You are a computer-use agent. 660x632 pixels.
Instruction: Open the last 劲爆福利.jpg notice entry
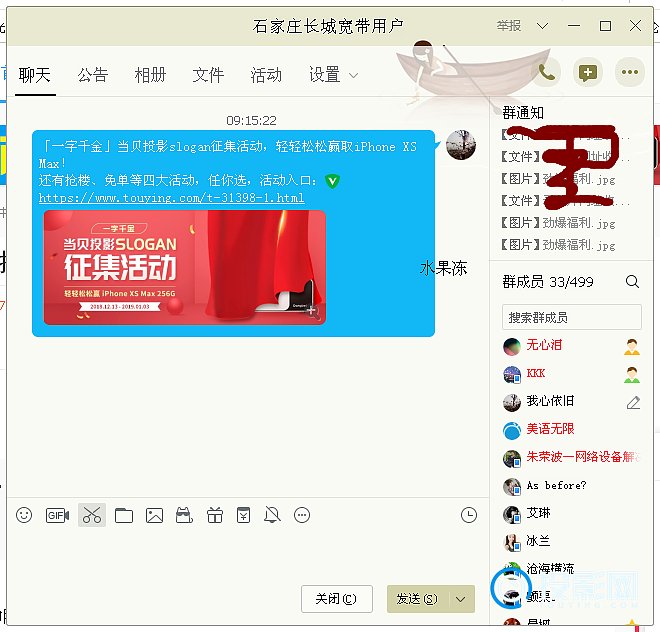pyautogui.click(x=558, y=245)
